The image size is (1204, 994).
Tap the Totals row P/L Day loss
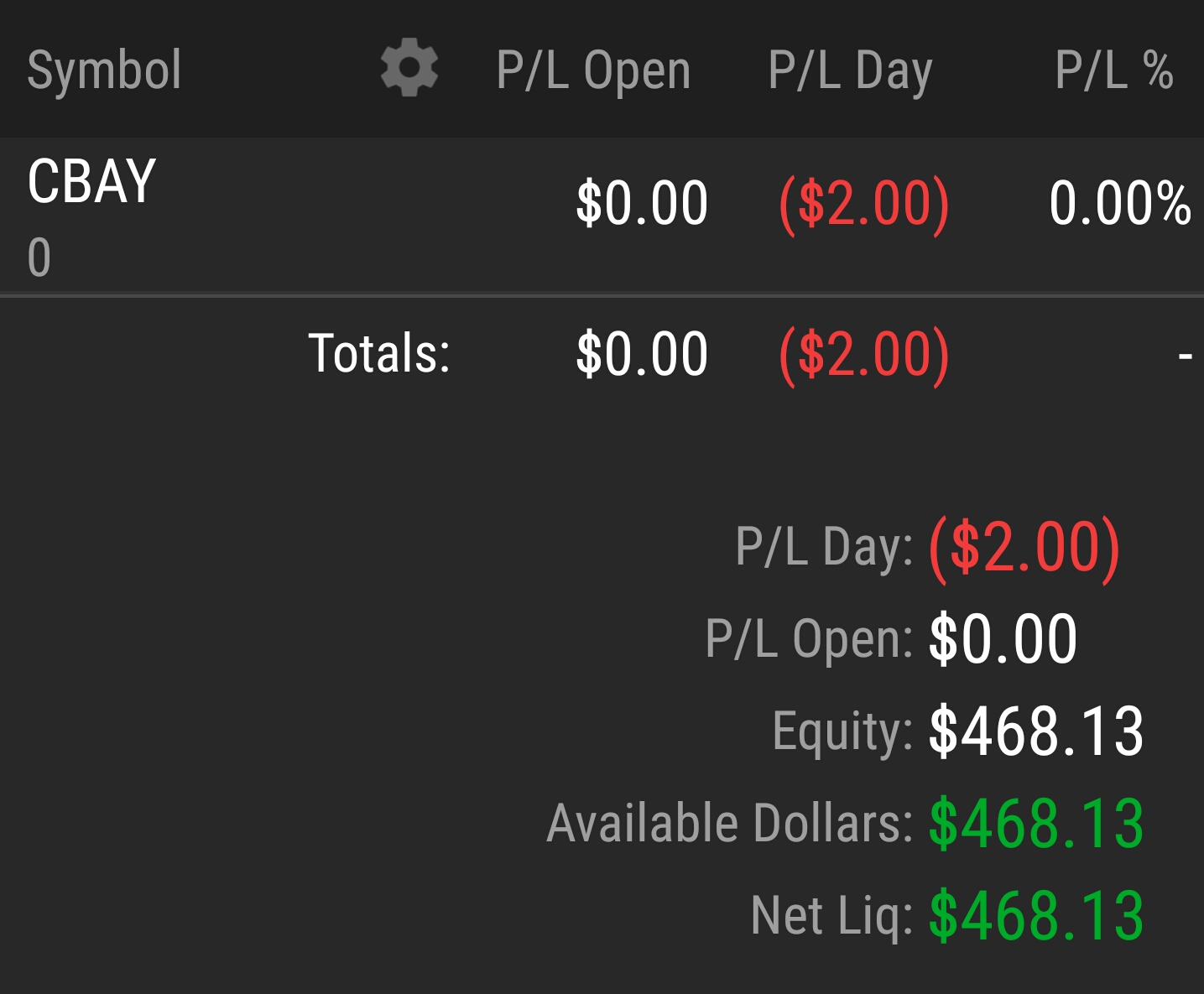coord(863,353)
